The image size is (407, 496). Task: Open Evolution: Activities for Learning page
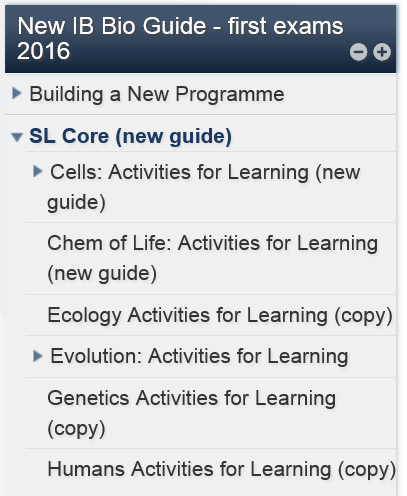point(199,356)
